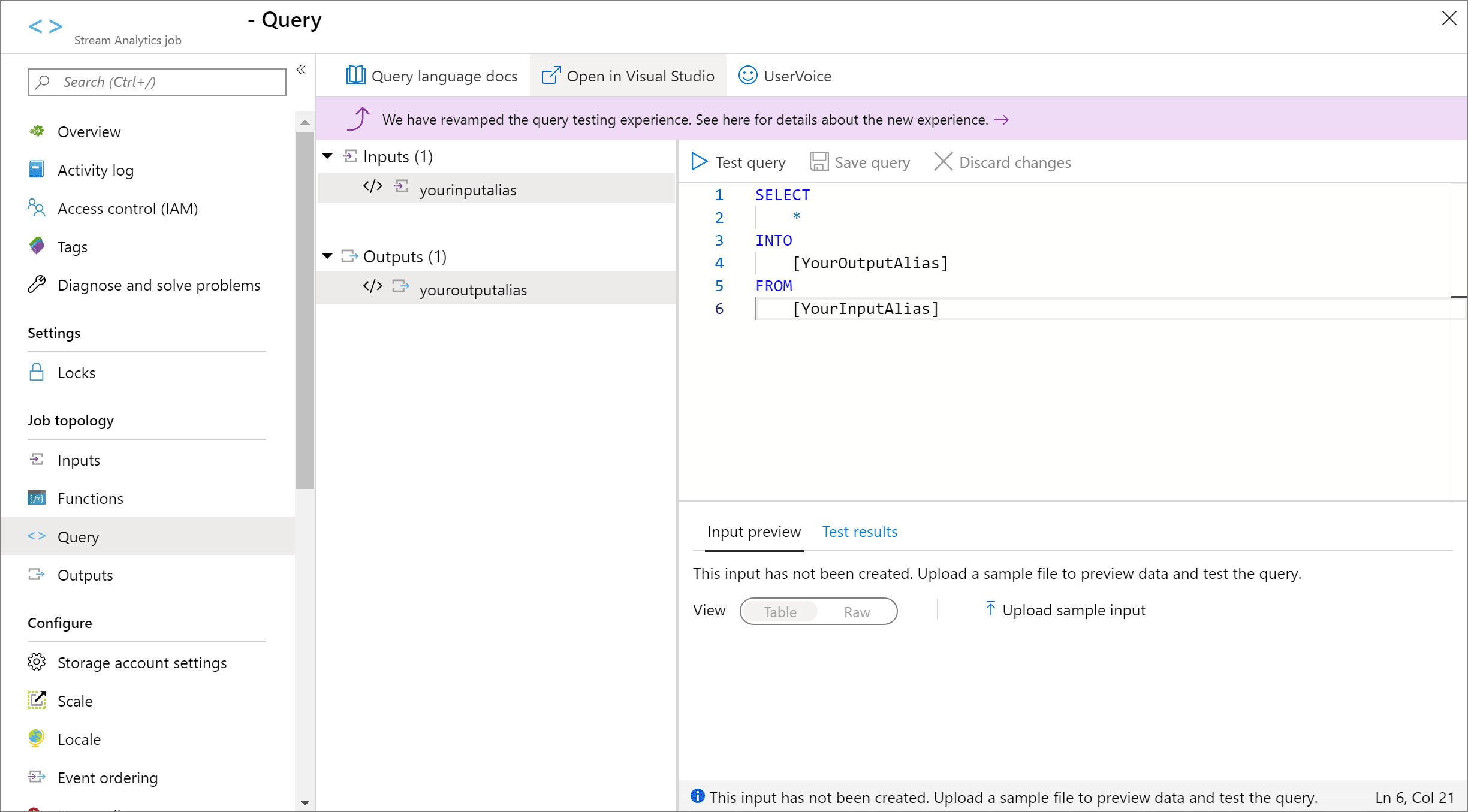Screen dimensions: 1468x812
Task: Select Query in the sidebar
Action: click(x=147, y=537)
